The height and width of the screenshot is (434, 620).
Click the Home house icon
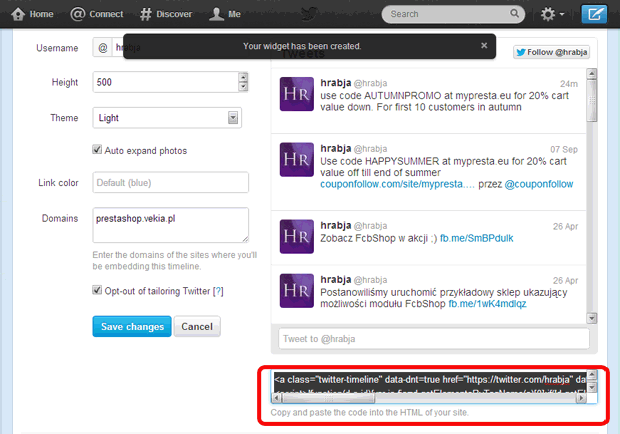[x=16, y=15]
